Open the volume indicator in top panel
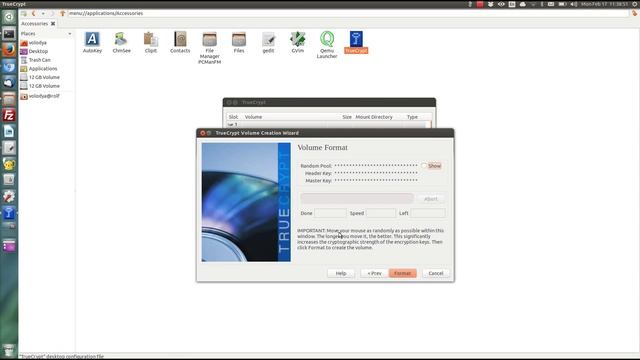This screenshot has width=640, height=360. click(573, 4)
